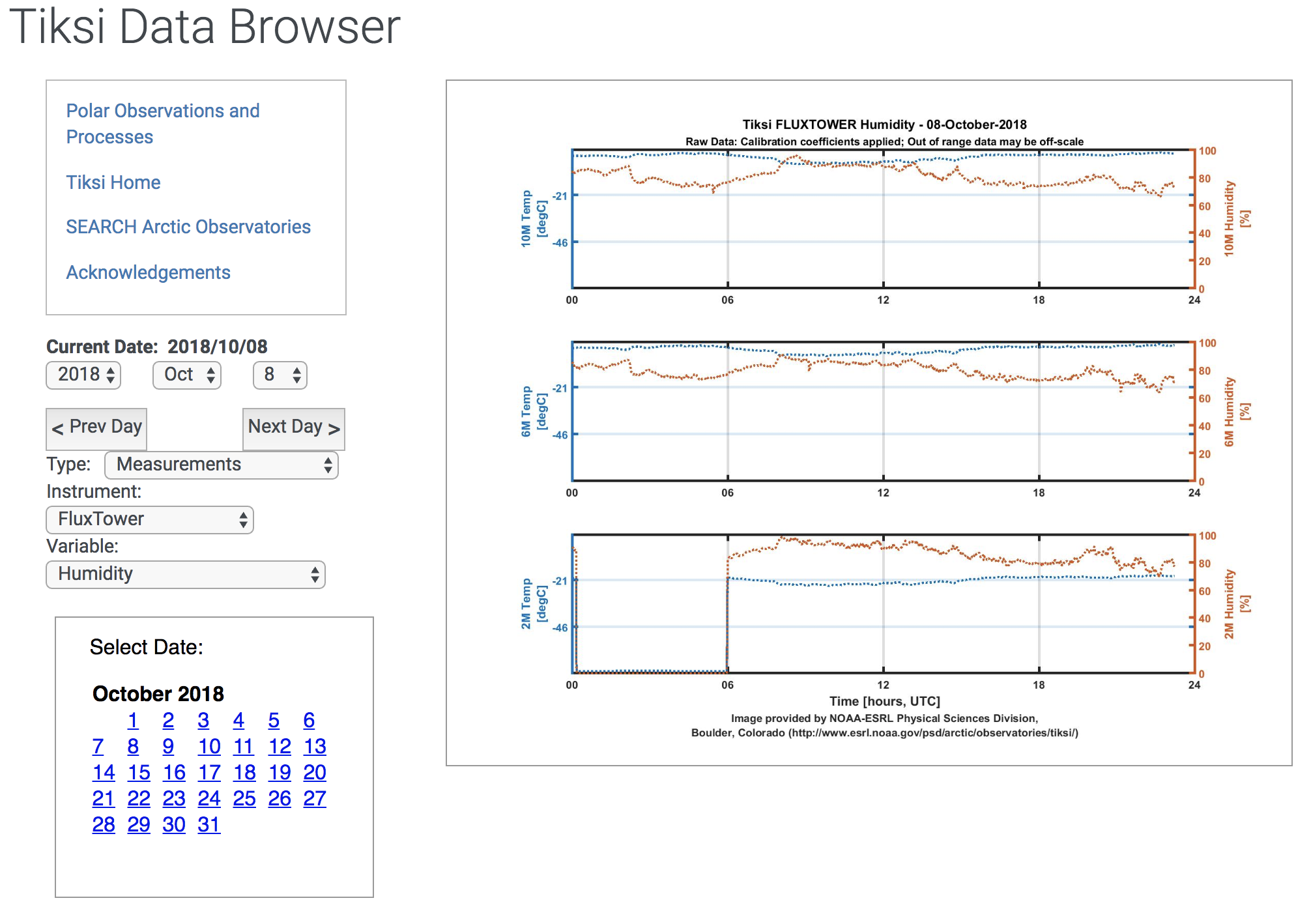
Task: Open the Variable dropdown showing Humidity
Action: [186, 574]
